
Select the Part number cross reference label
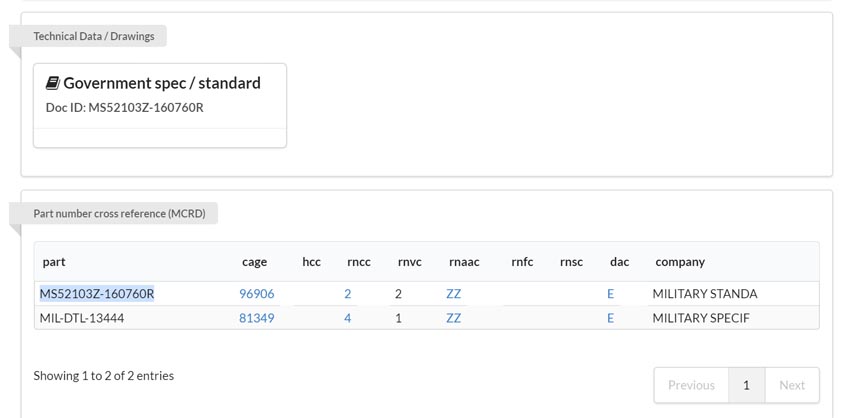point(119,214)
